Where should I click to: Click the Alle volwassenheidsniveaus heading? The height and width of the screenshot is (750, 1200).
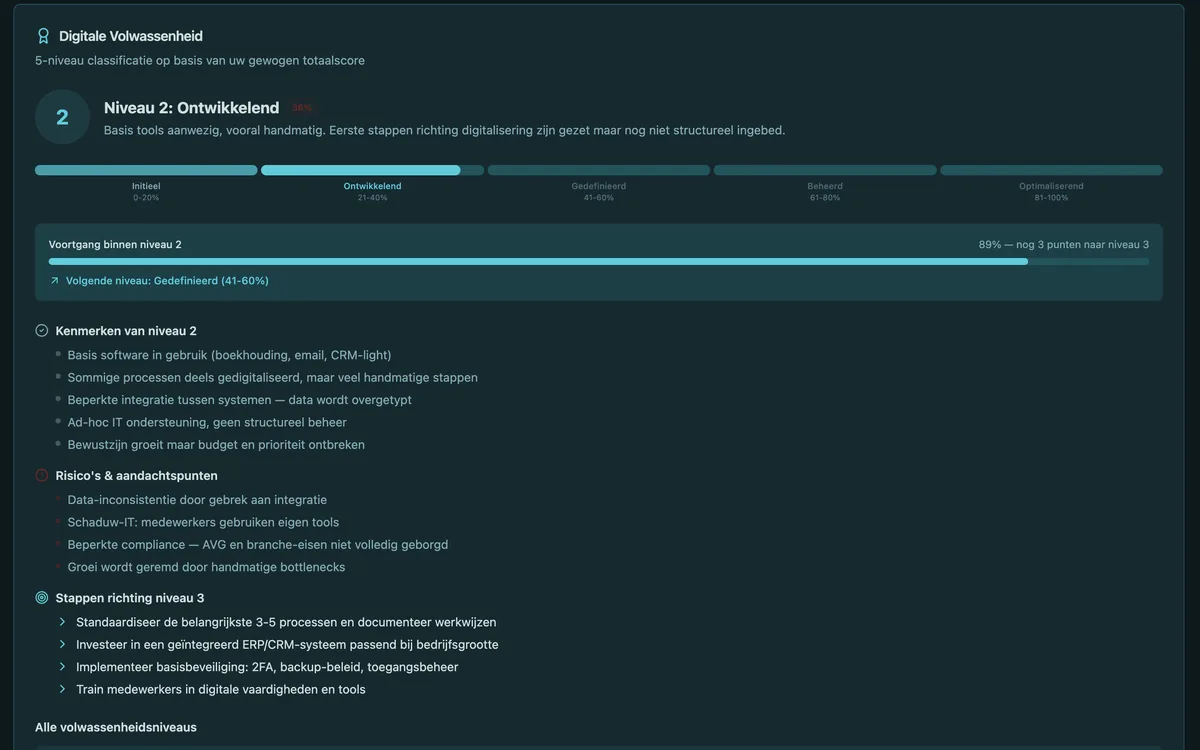[x=116, y=727]
